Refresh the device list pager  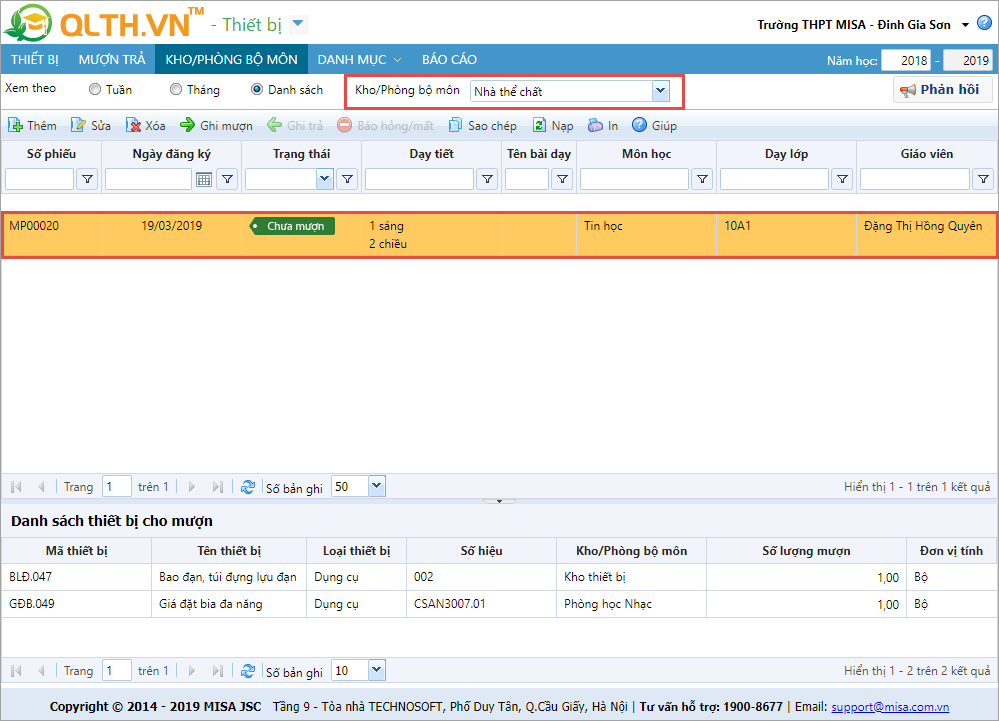(x=248, y=671)
